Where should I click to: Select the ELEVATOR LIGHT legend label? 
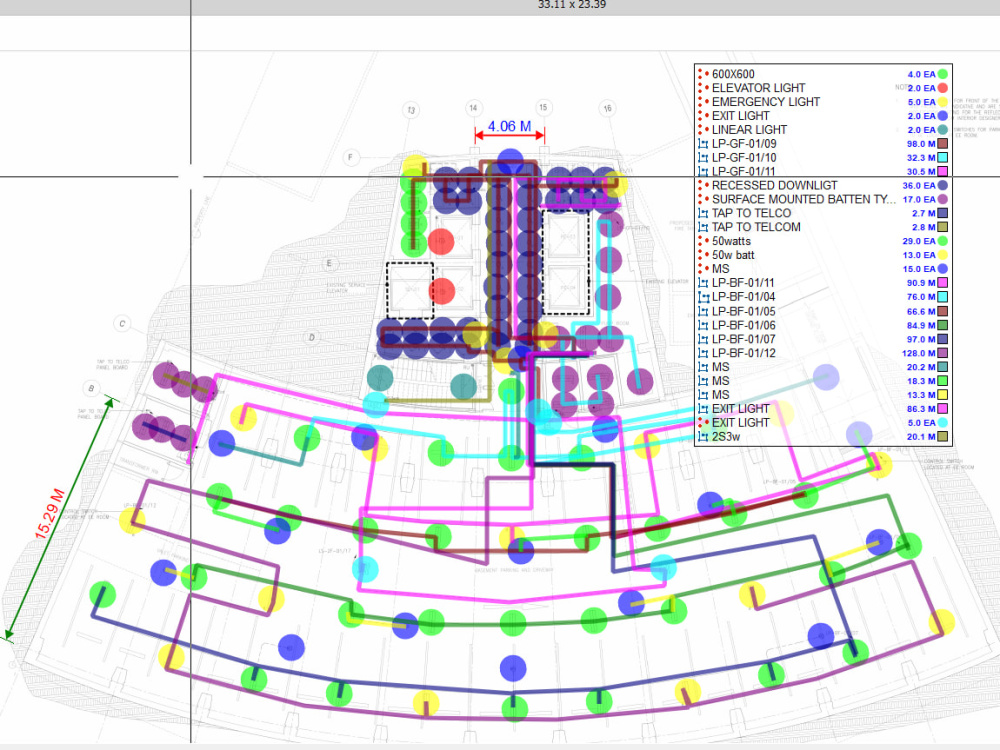point(758,88)
